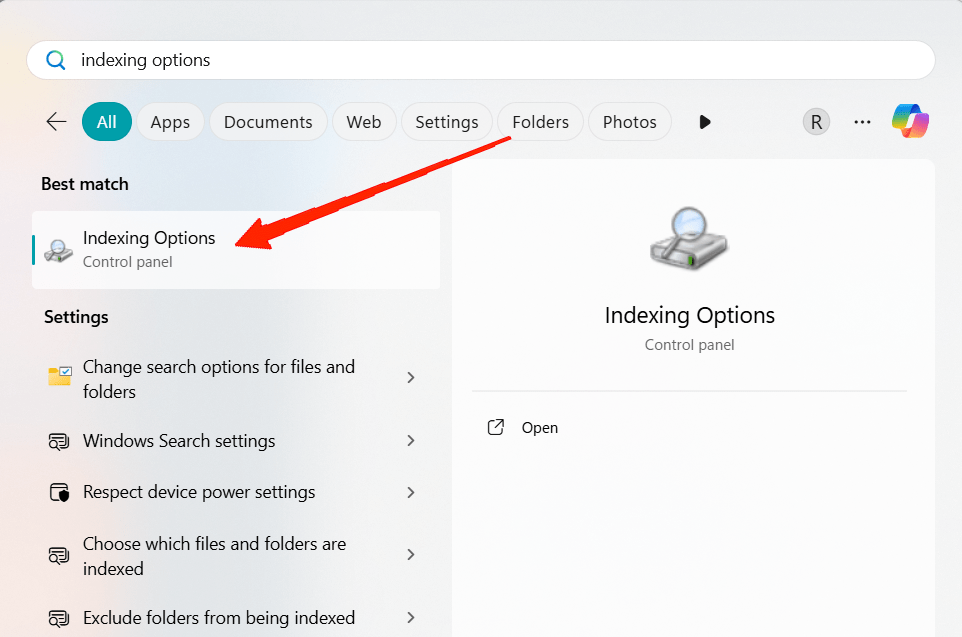The image size is (962, 637).
Task: Expand Change search options for files chevron
Action: point(411,378)
